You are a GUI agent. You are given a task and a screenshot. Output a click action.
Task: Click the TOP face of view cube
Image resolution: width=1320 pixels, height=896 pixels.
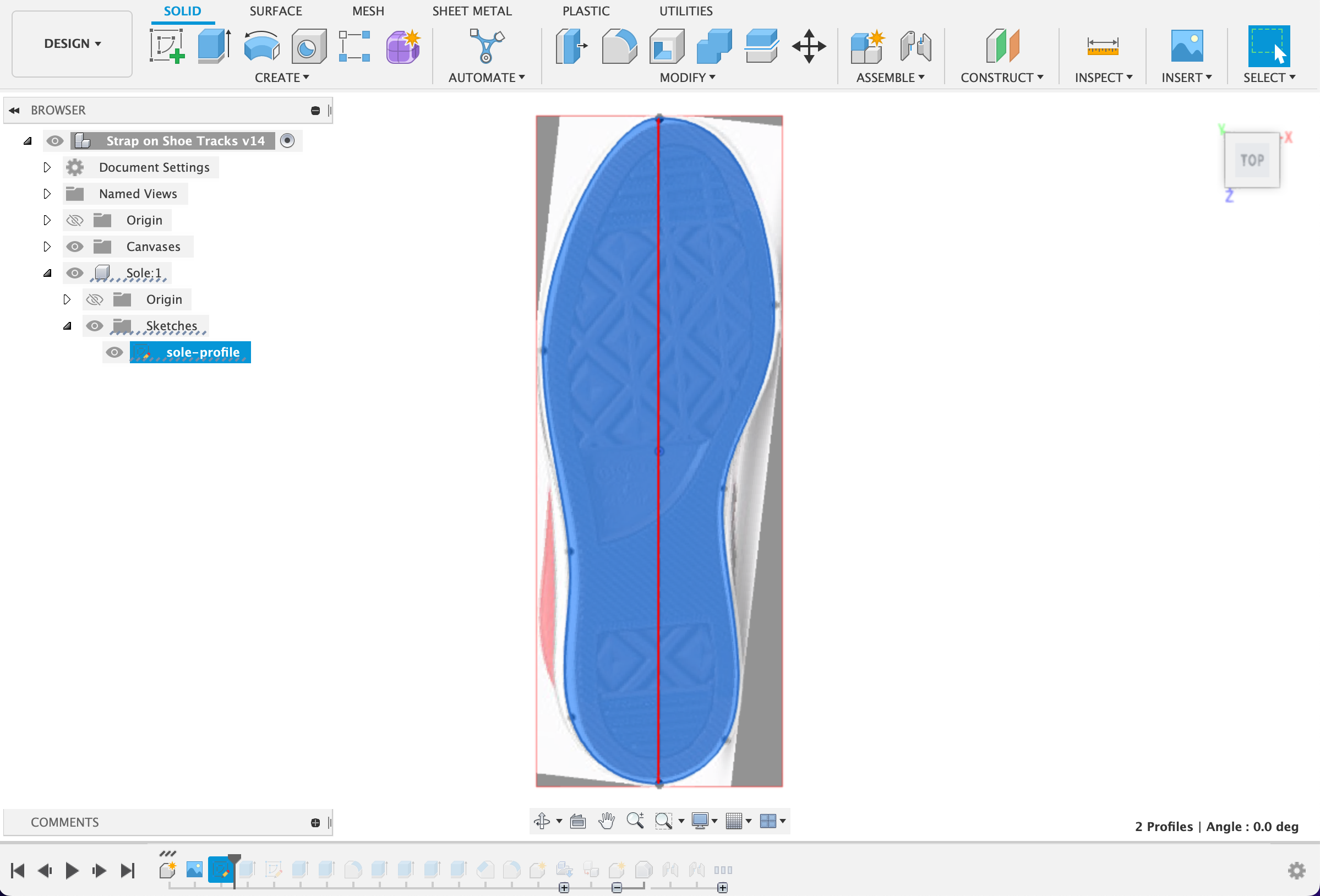pyautogui.click(x=1251, y=160)
